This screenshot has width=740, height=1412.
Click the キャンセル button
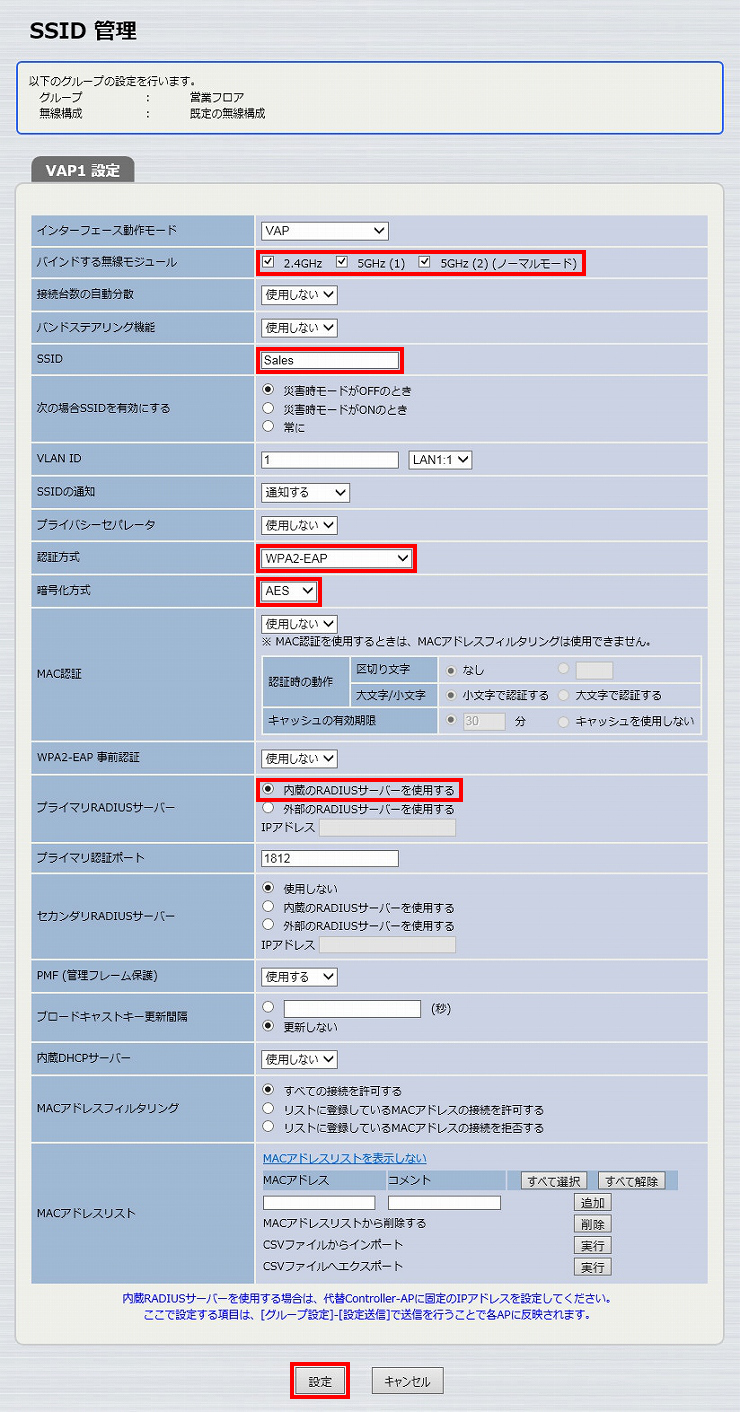pyautogui.click(x=407, y=1382)
